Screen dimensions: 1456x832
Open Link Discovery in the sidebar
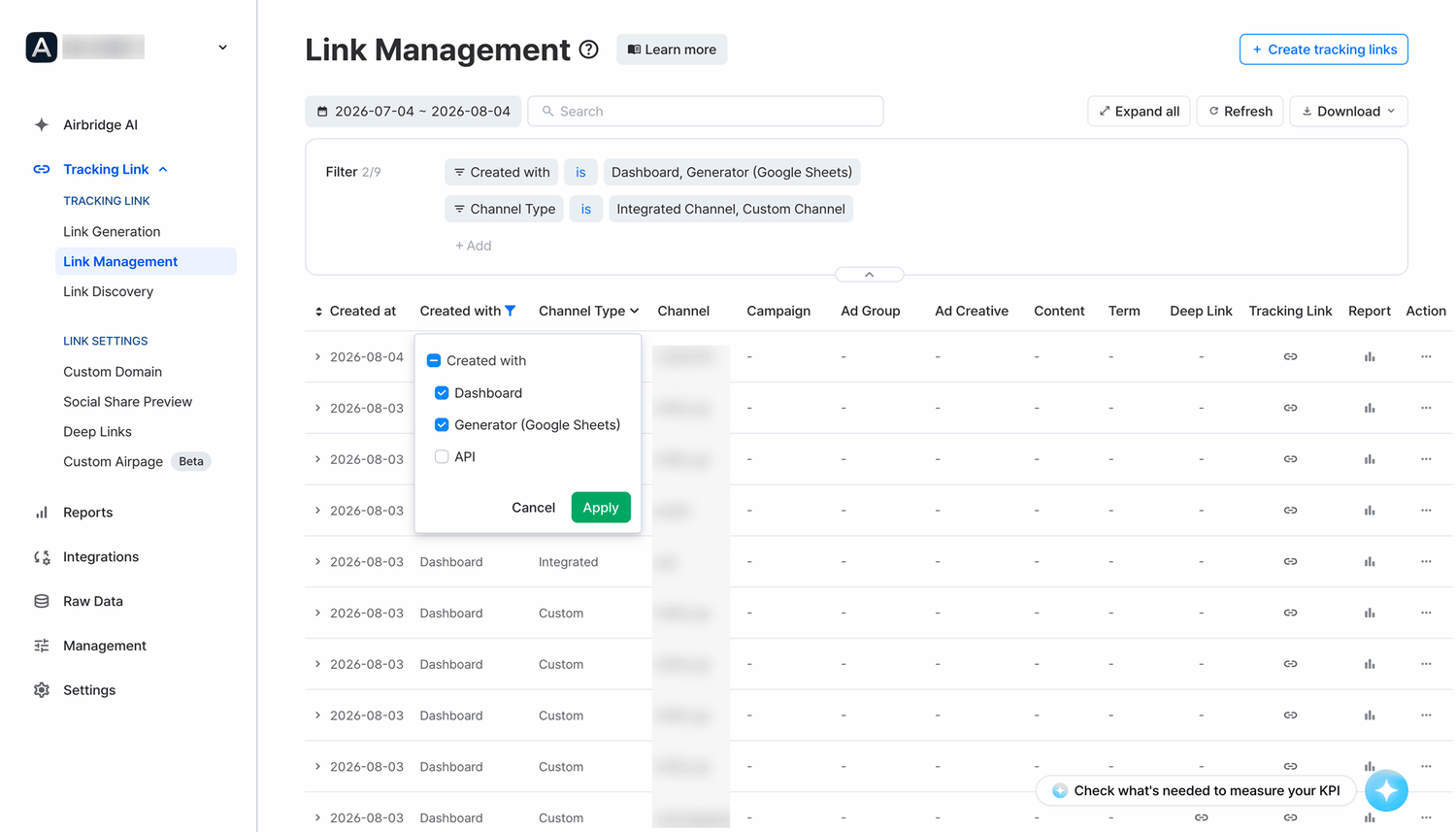pyautogui.click(x=109, y=291)
